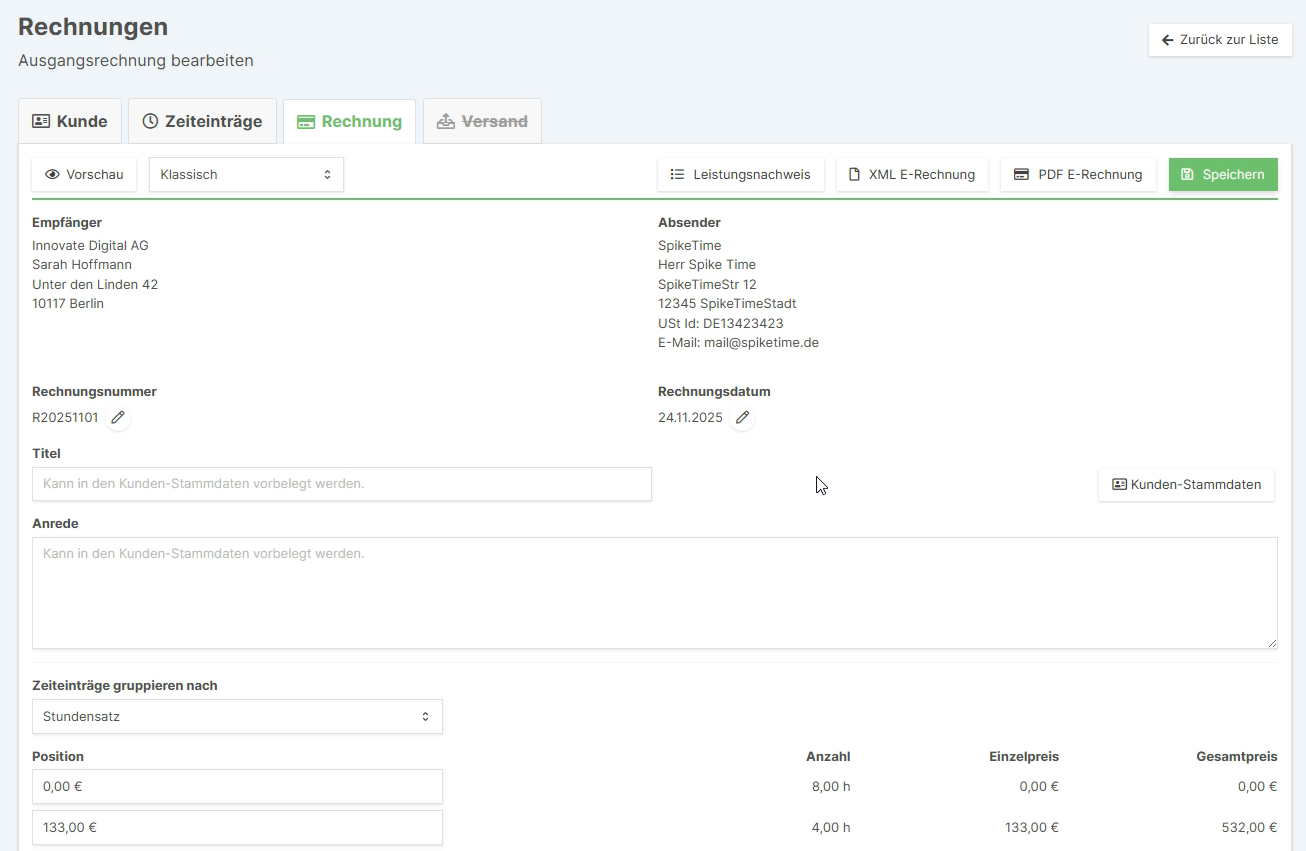Click the Anrede textarea resize handle
The height and width of the screenshot is (851, 1306).
point(1271,642)
